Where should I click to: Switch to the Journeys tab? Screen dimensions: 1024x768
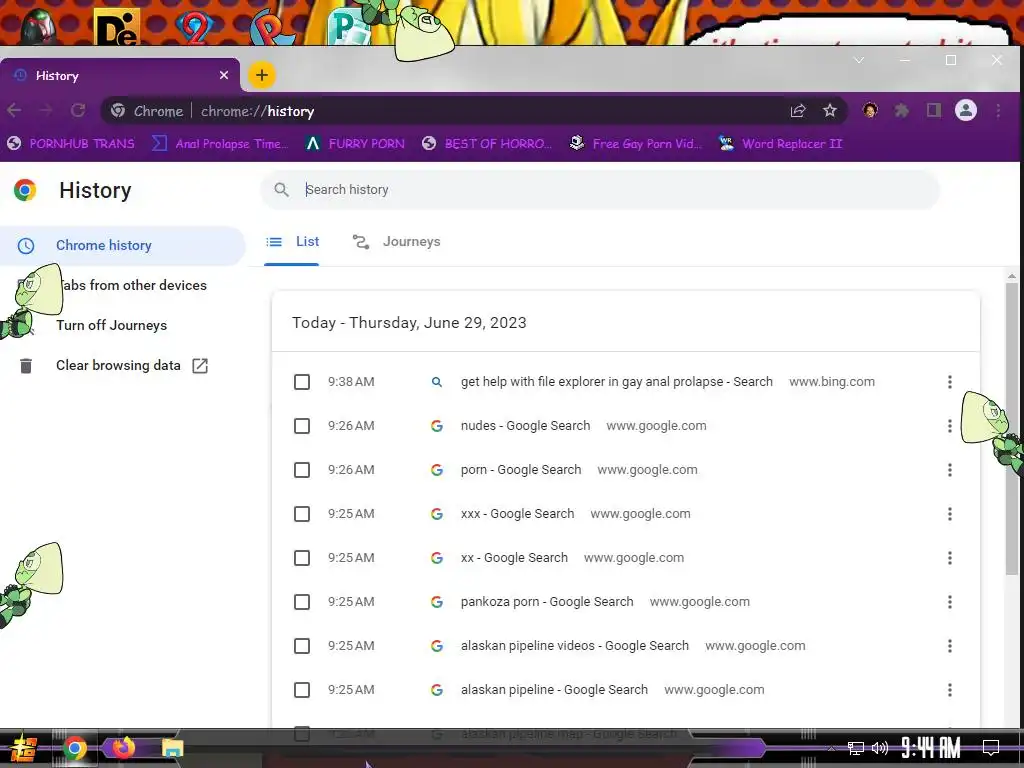tap(396, 242)
